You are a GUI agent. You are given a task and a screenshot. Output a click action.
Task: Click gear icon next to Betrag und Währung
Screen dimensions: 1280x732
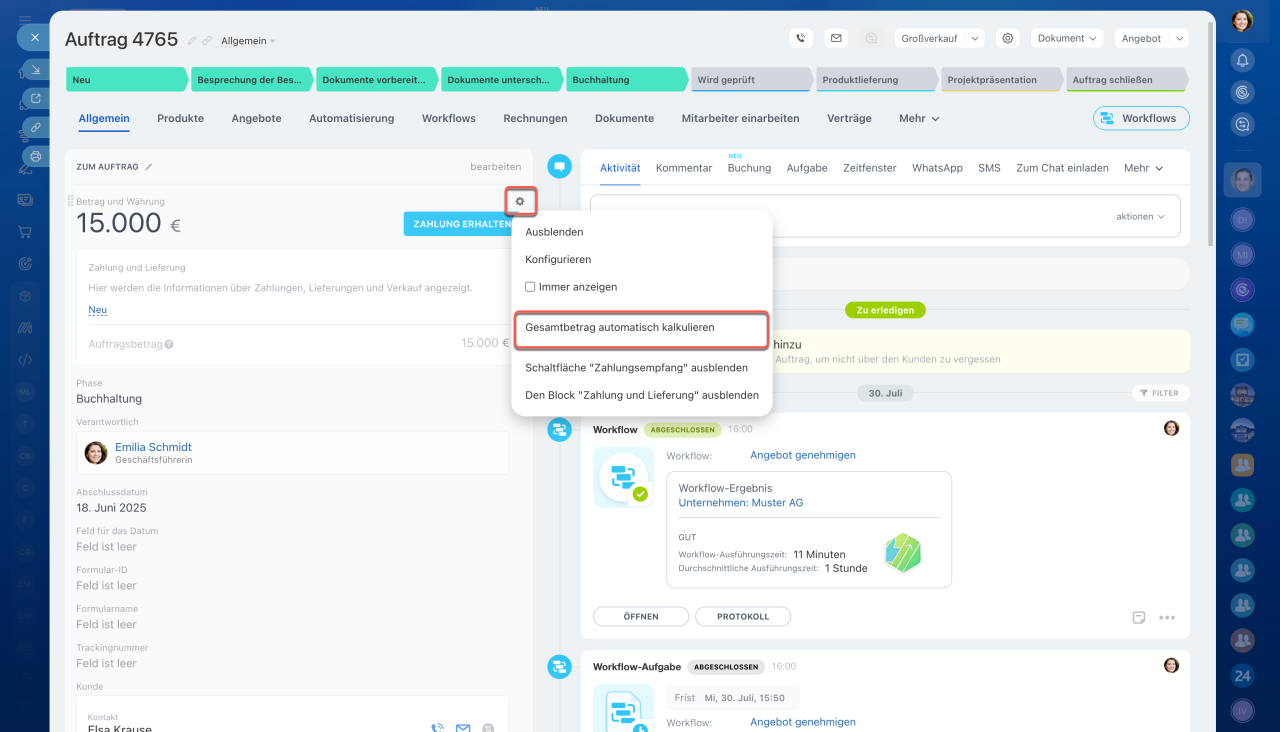pyautogui.click(x=520, y=201)
